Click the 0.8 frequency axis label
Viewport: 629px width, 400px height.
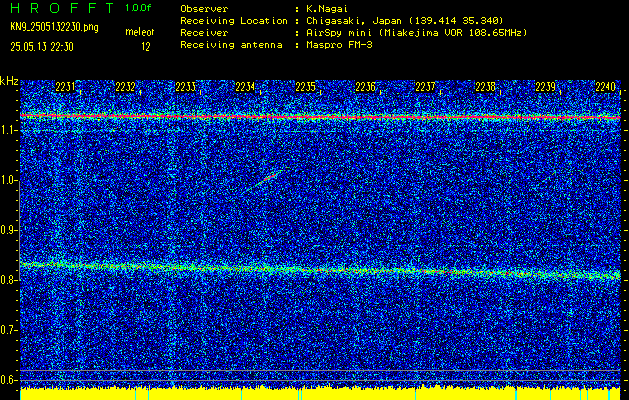click(x=8, y=280)
